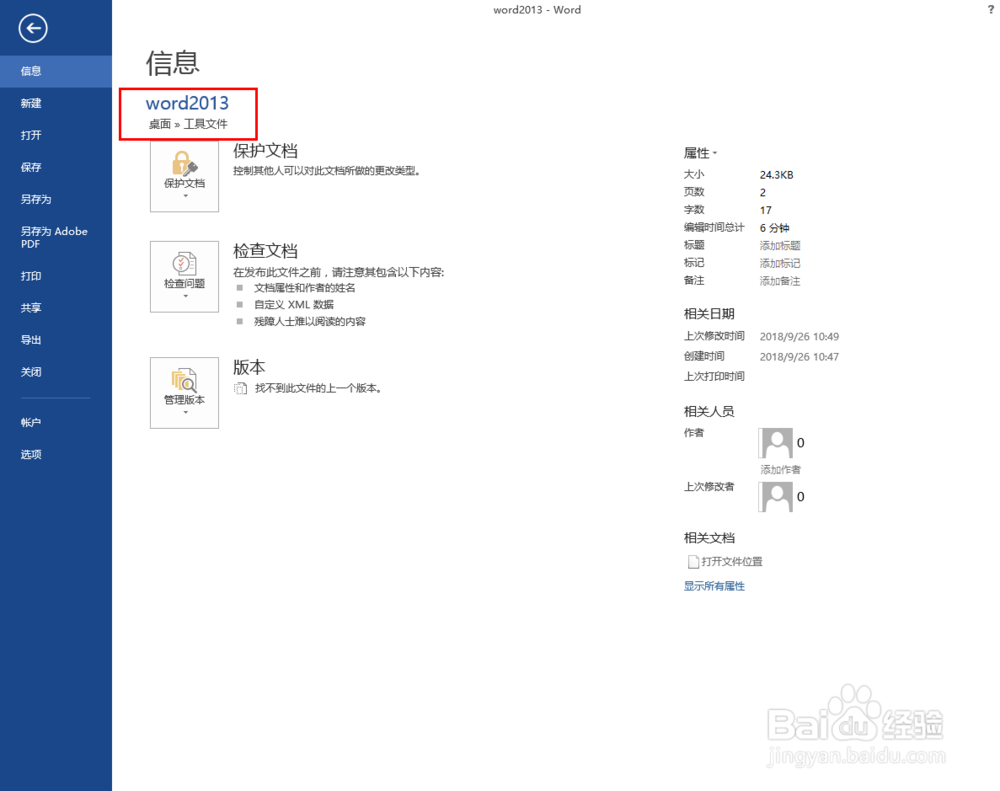Screen dimensions: 1000x791
Task: Open the 检查问题 button dropdown arrow
Action: pyautogui.click(x=184, y=294)
